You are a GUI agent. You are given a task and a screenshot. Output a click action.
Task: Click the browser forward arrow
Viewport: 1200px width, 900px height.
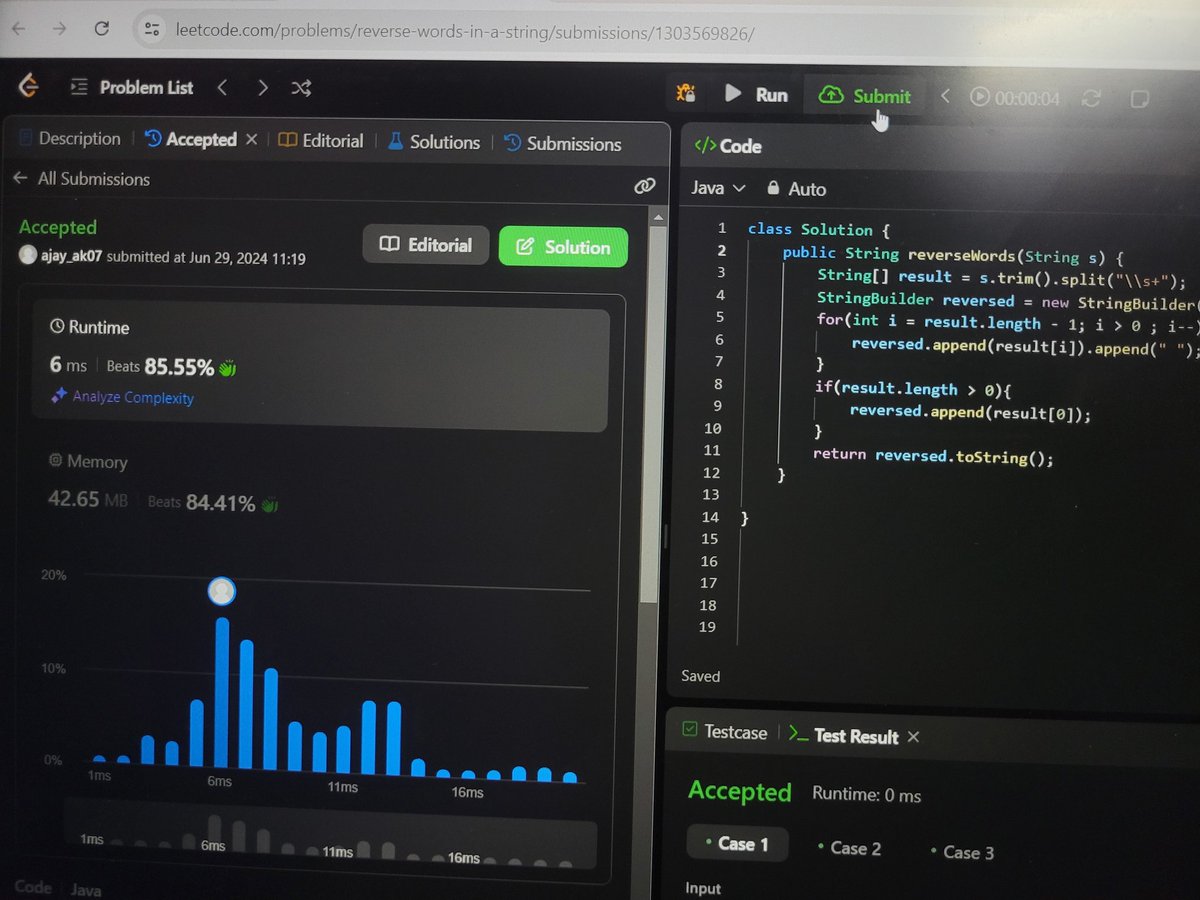[59, 28]
